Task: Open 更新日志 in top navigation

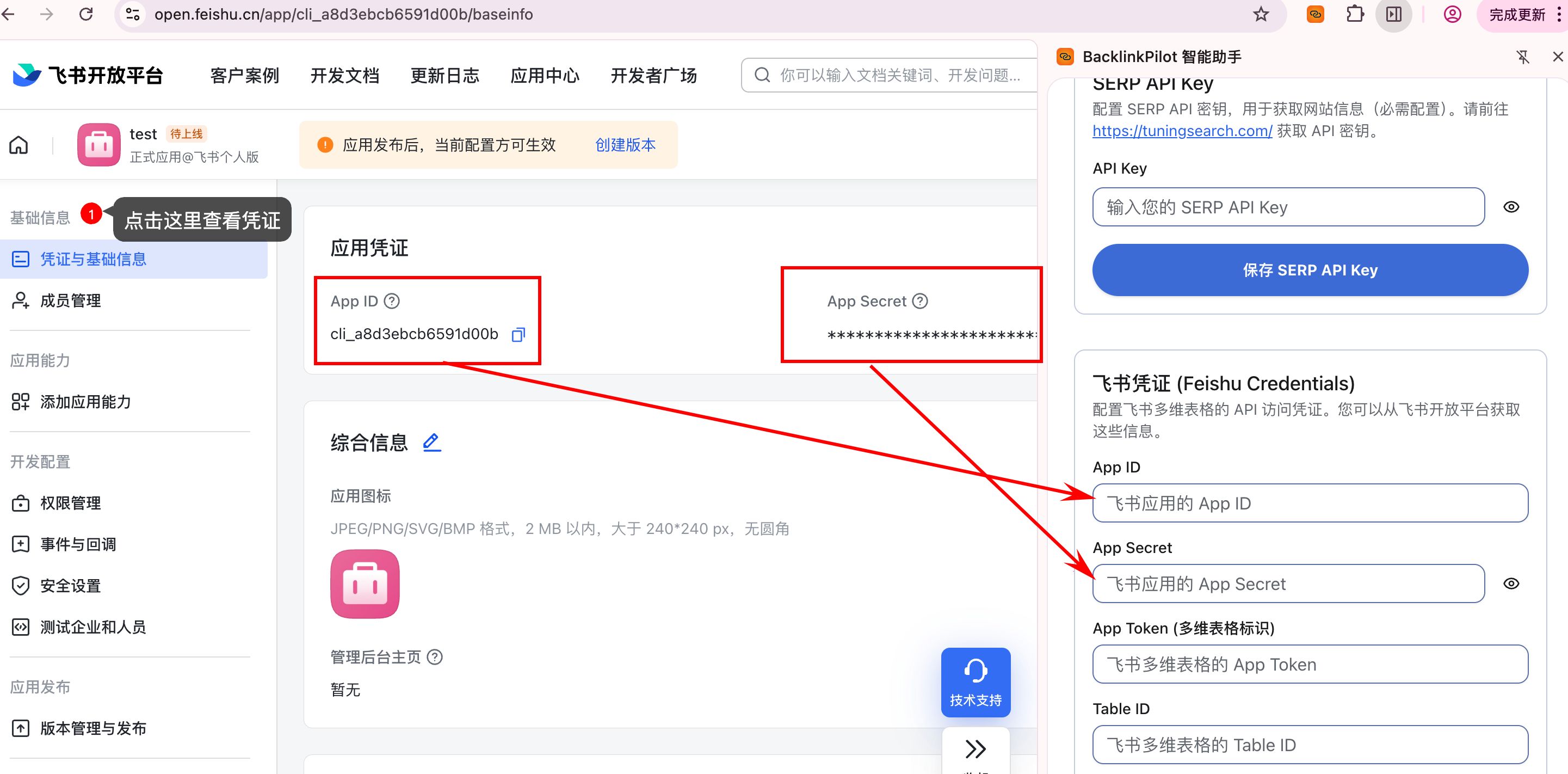Action: pos(445,76)
